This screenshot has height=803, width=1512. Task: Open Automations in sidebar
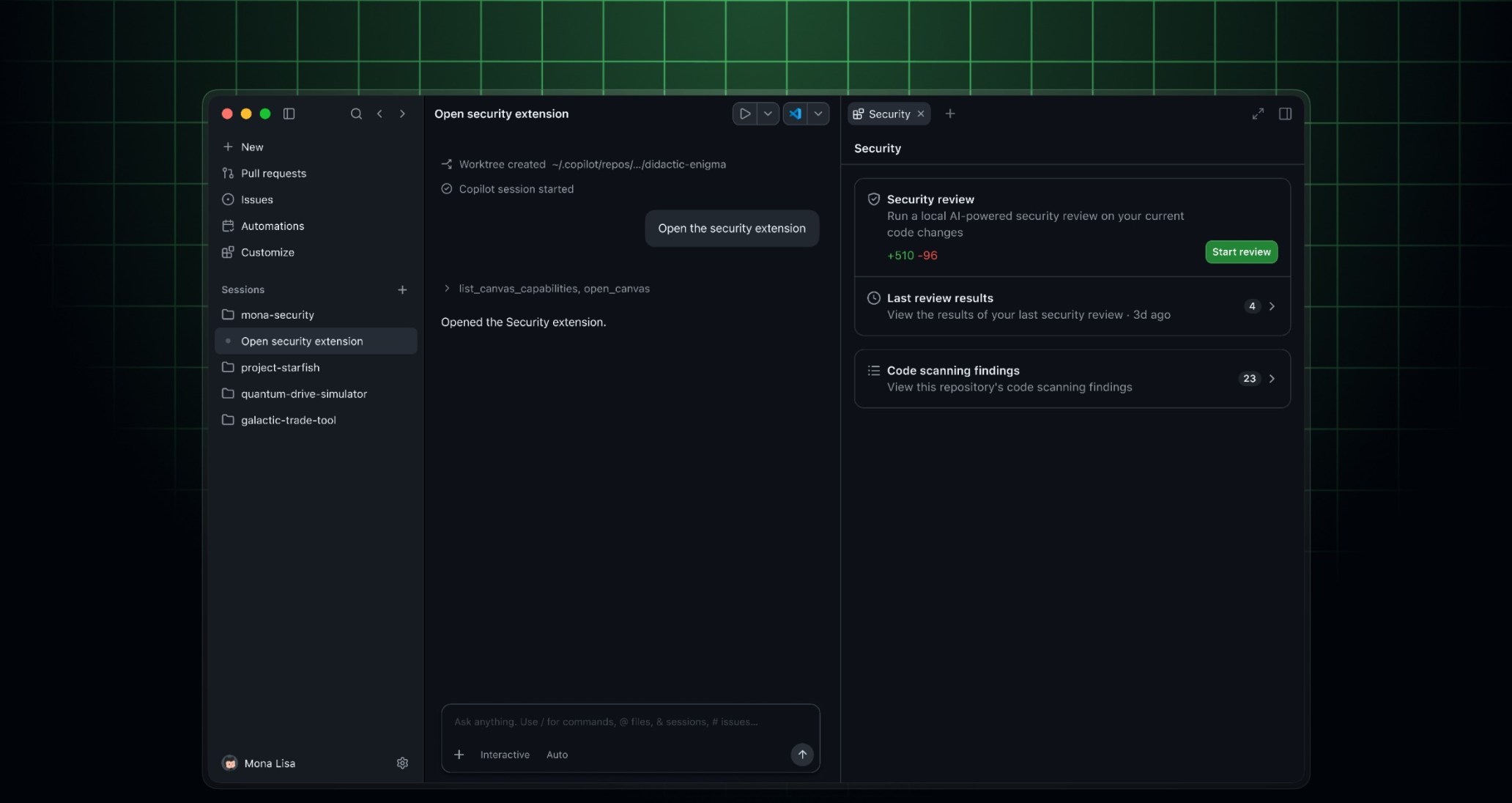click(x=316, y=226)
